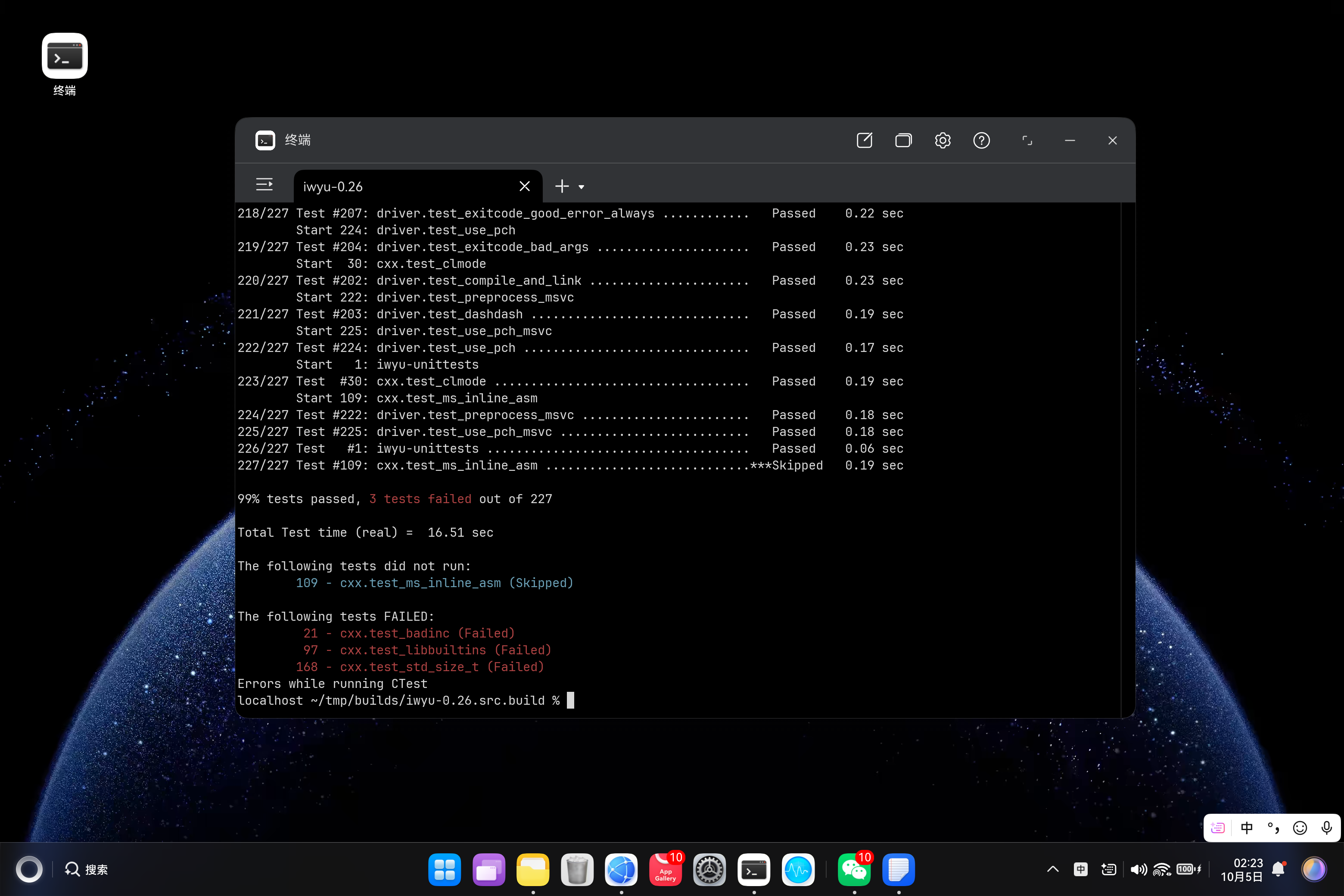Image resolution: width=1344 pixels, height=896 pixels.
Task: Open terminal settings gear icon
Action: [942, 140]
